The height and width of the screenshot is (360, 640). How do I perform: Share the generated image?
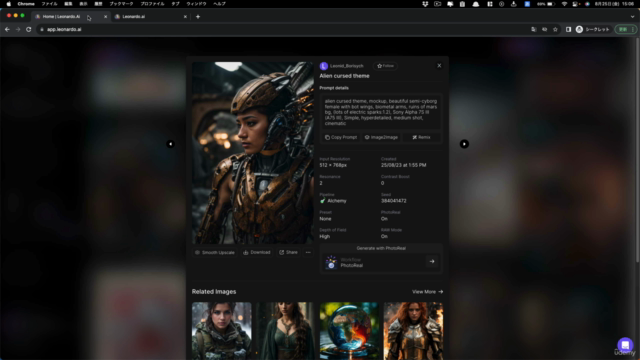point(289,253)
